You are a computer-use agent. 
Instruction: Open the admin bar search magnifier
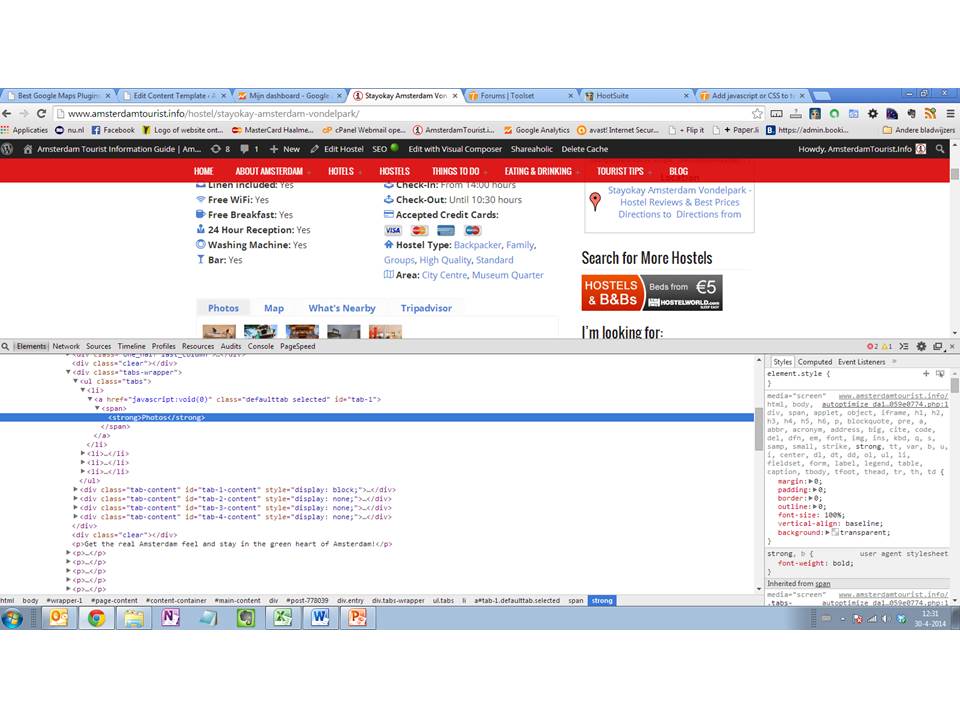tap(940, 149)
